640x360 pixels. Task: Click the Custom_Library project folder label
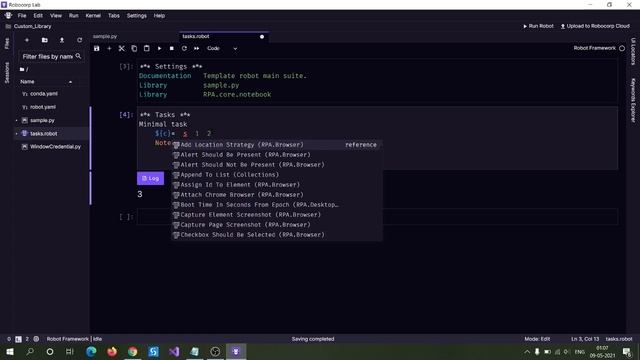(33, 26)
